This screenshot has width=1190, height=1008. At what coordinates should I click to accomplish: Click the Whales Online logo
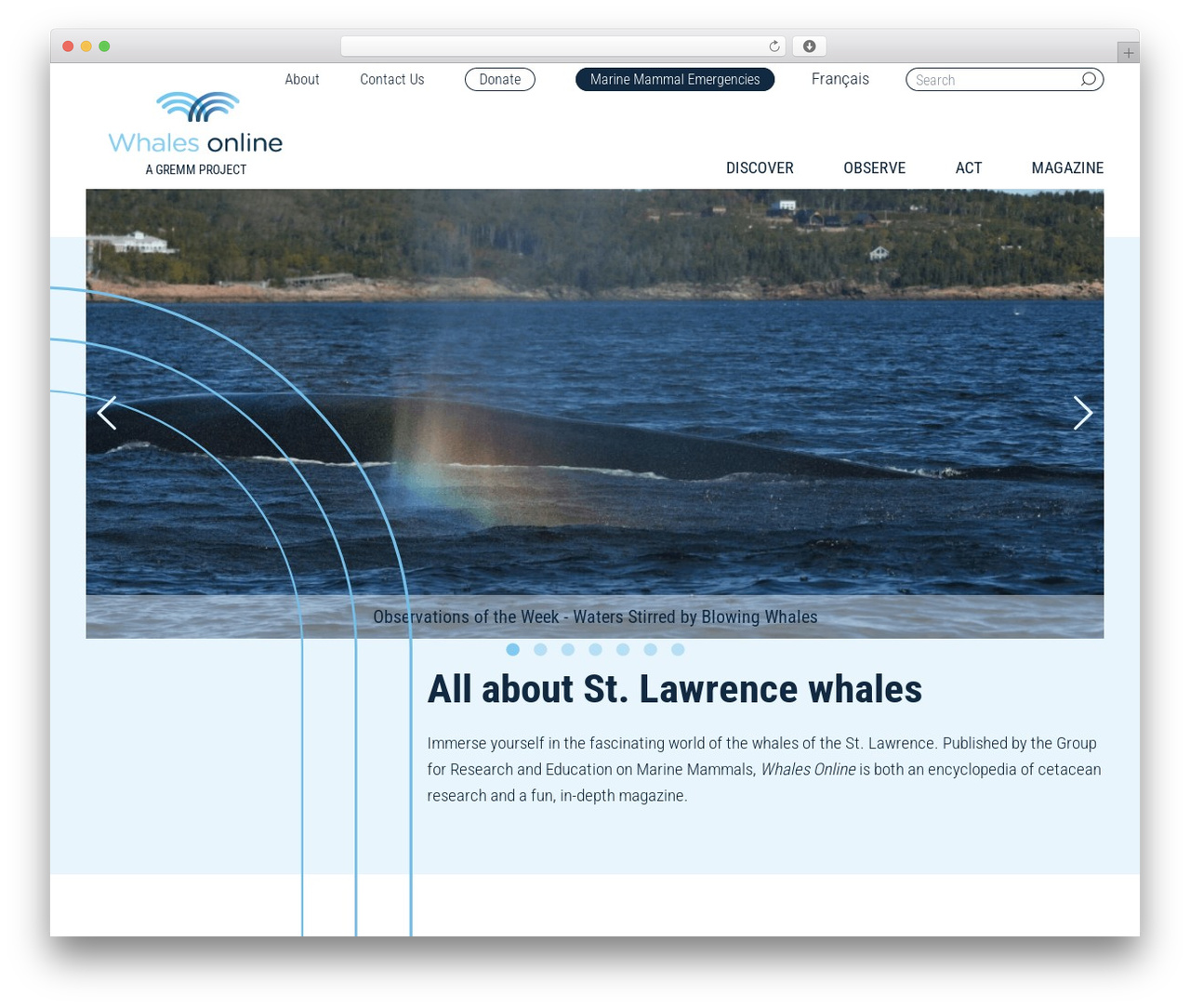(x=195, y=134)
